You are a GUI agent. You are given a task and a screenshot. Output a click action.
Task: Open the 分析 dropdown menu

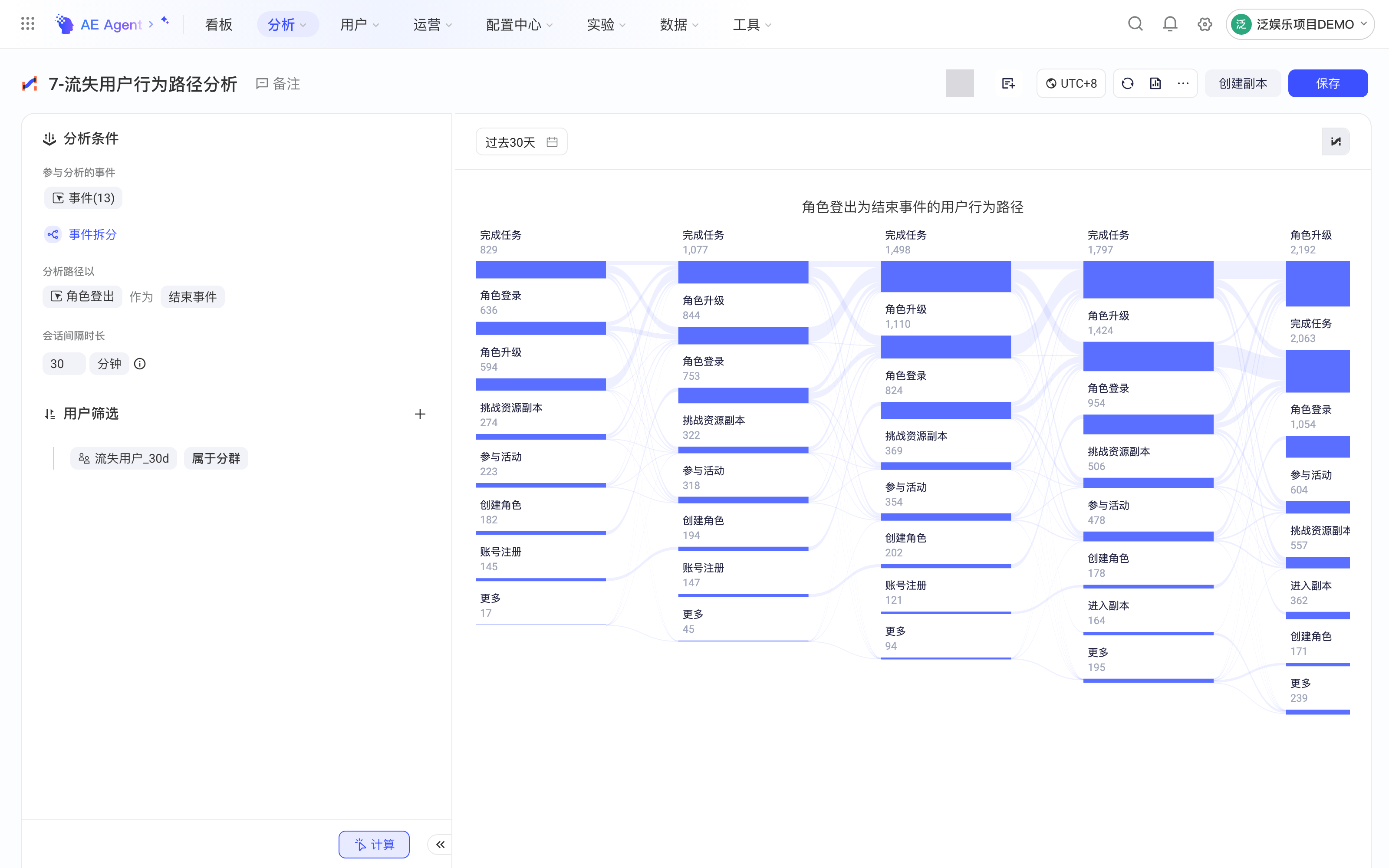click(x=287, y=24)
